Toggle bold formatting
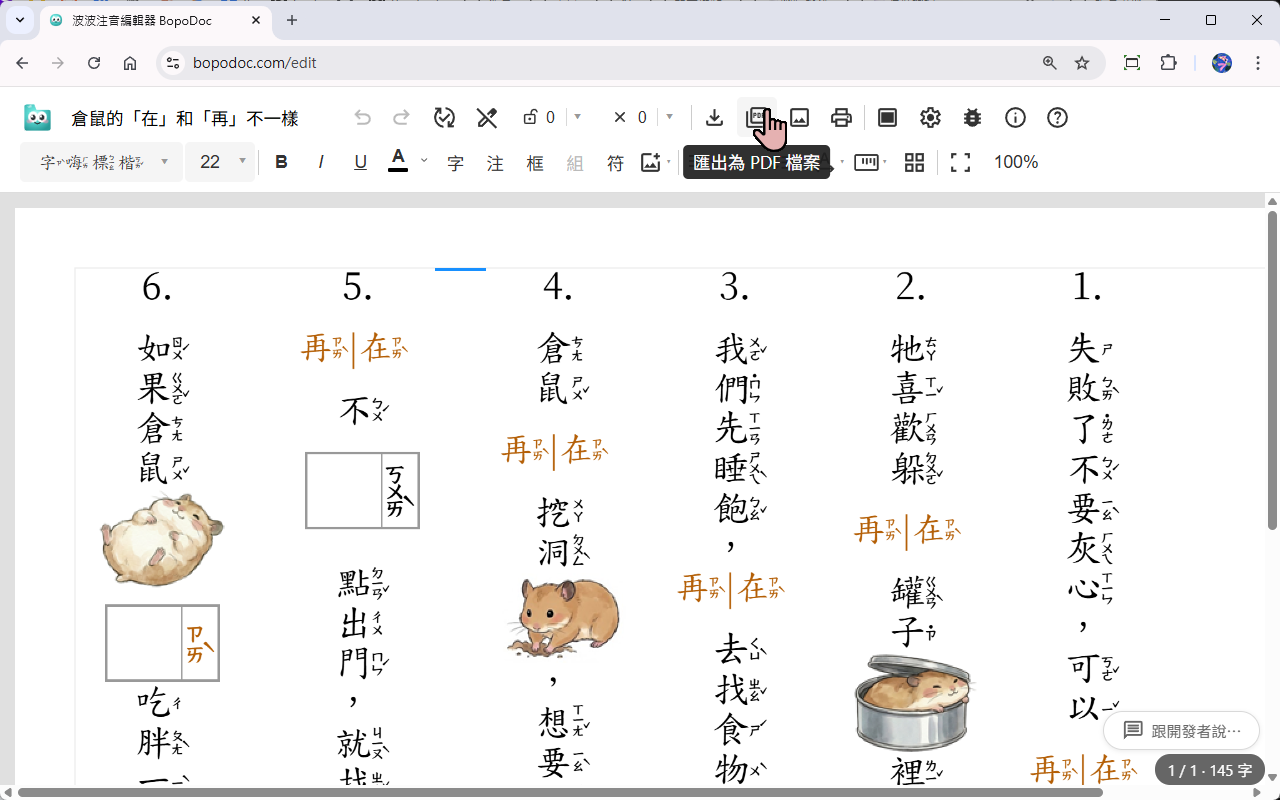This screenshot has width=1280, height=800. (281, 162)
